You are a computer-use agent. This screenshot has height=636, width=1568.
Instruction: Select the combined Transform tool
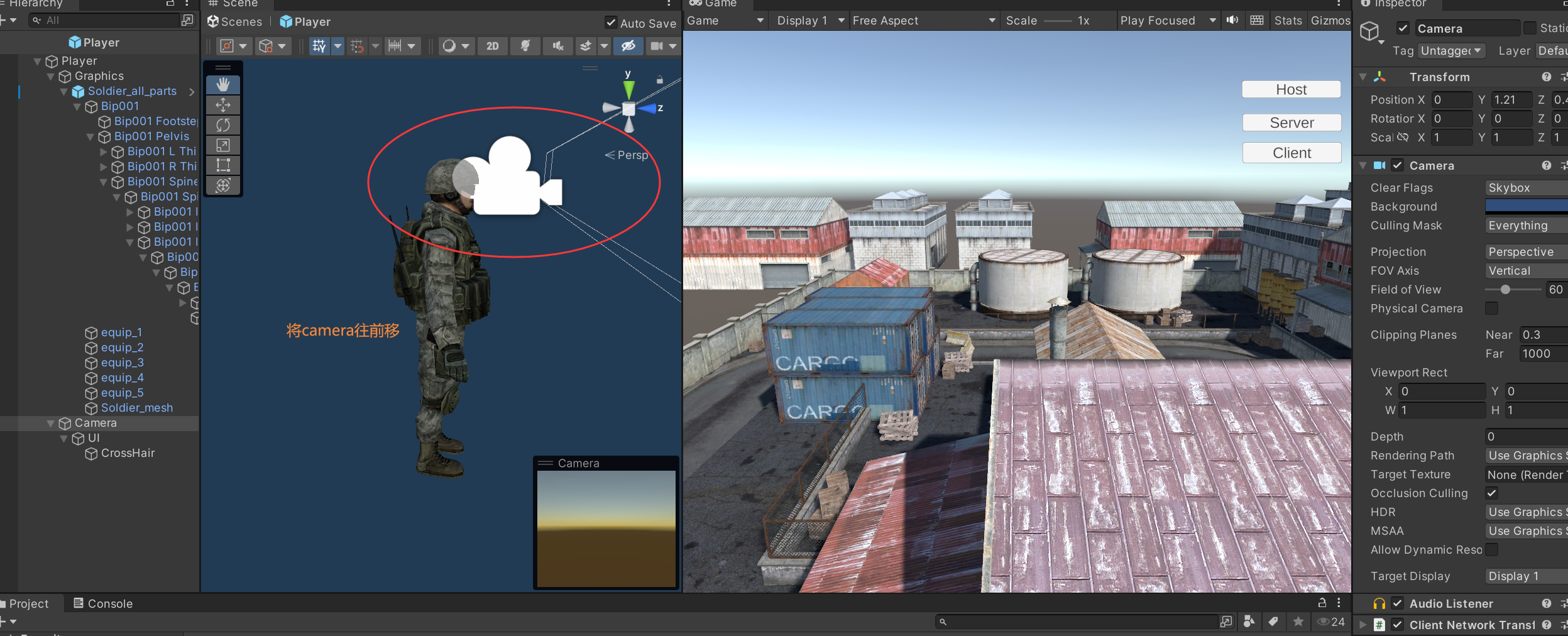point(223,185)
